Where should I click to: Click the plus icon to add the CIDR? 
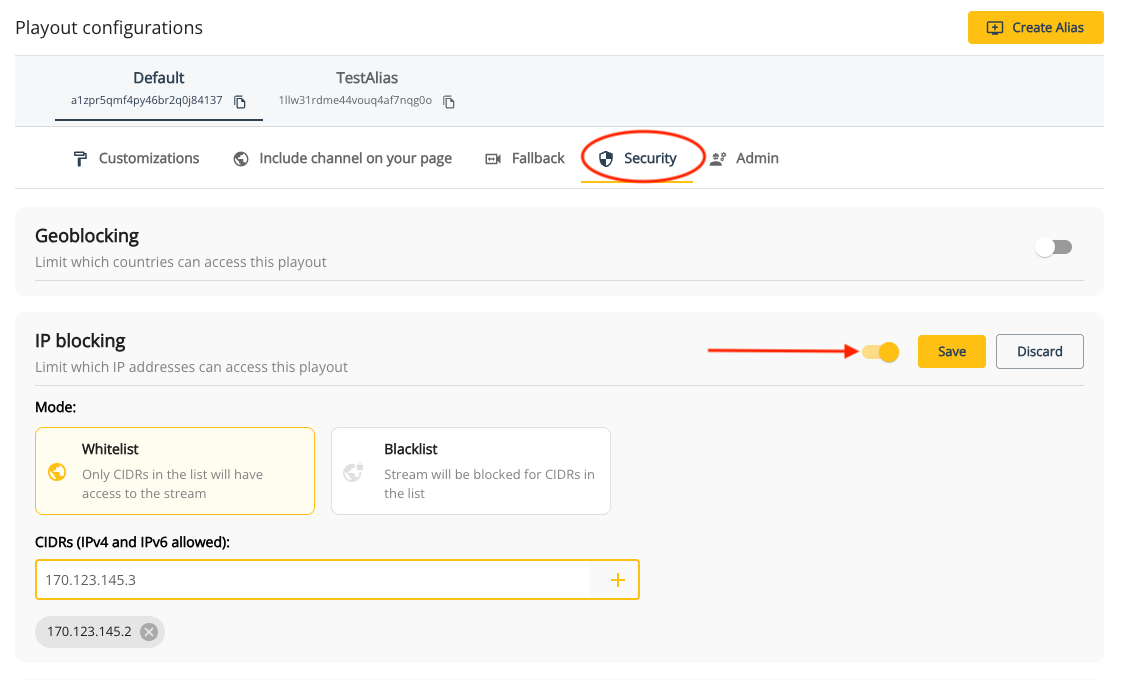click(x=618, y=579)
